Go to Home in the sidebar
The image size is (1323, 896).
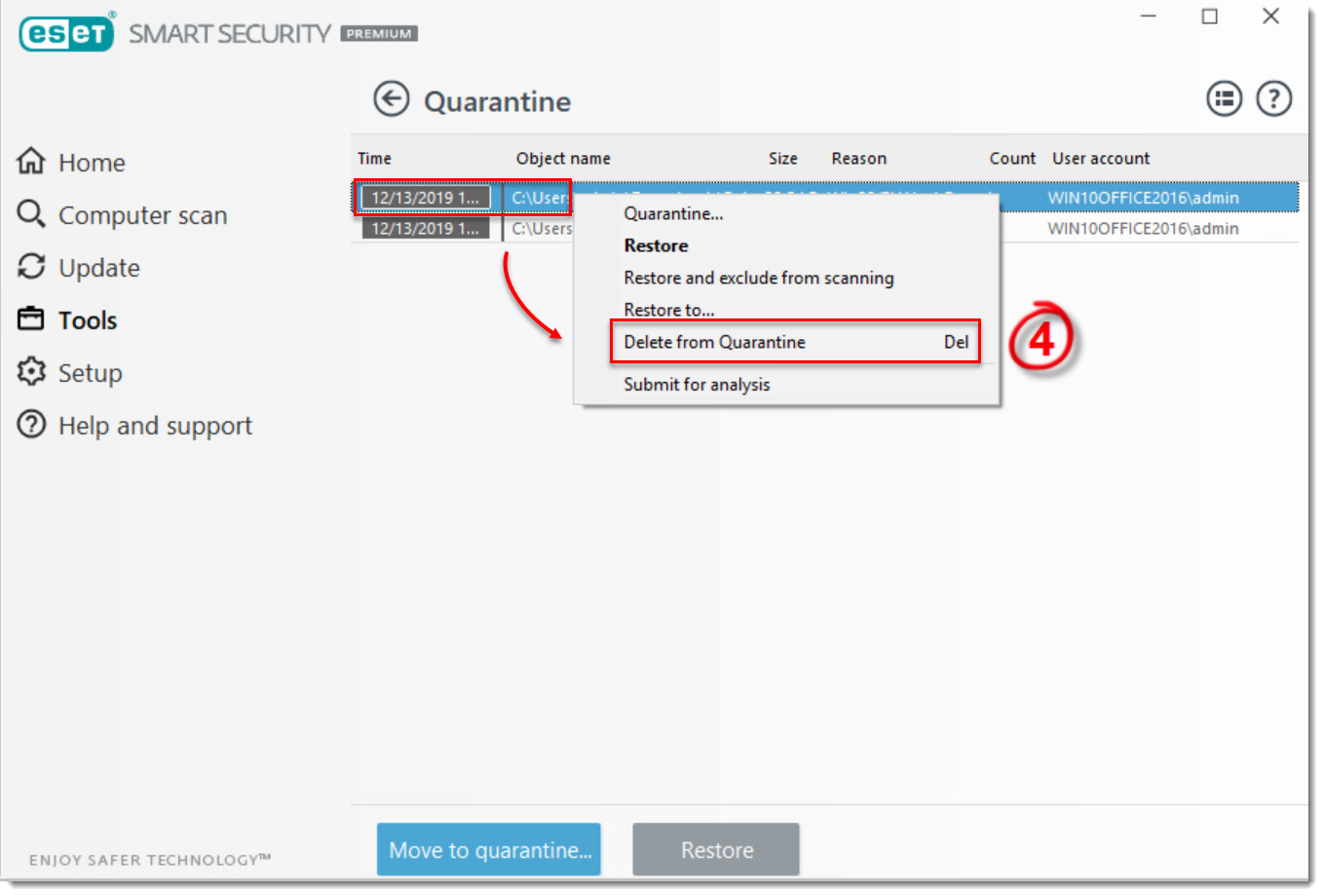pyautogui.click(x=91, y=163)
